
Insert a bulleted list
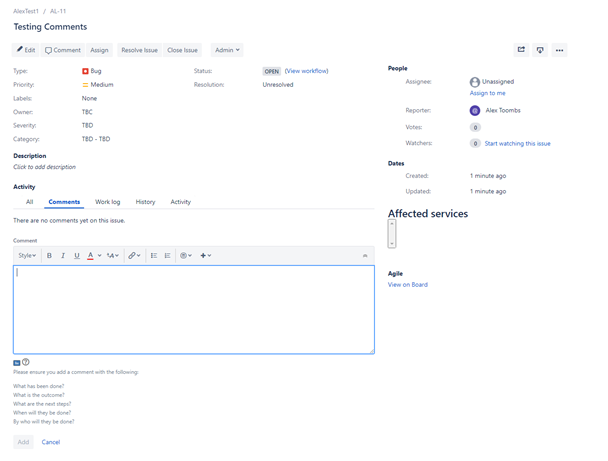pyautogui.click(x=154, y=256)
